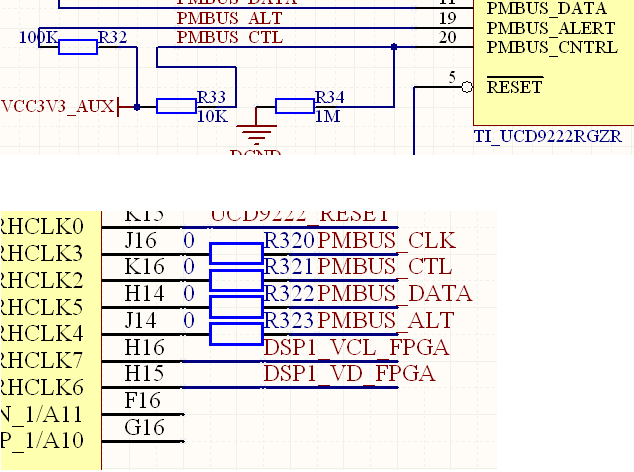Click pin number 19
The width and height of the screenshot is (634, 472).
(448, 18)
